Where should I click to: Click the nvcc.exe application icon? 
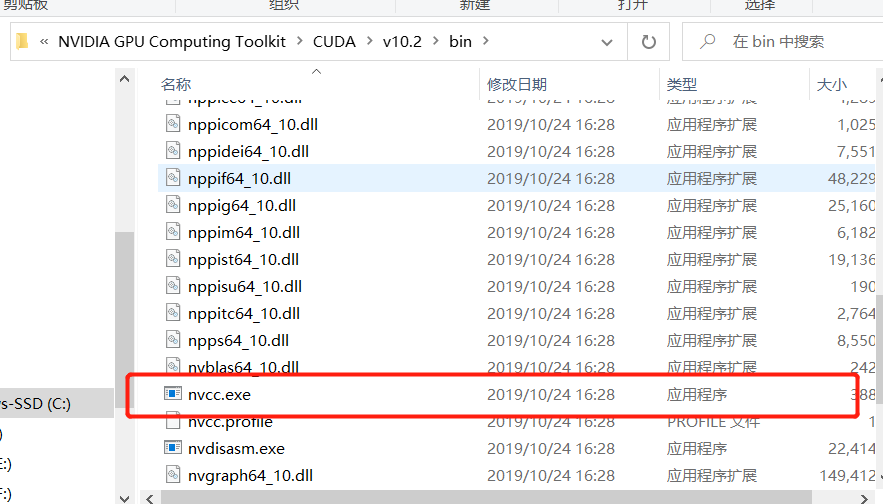click(x=173, y=394)
